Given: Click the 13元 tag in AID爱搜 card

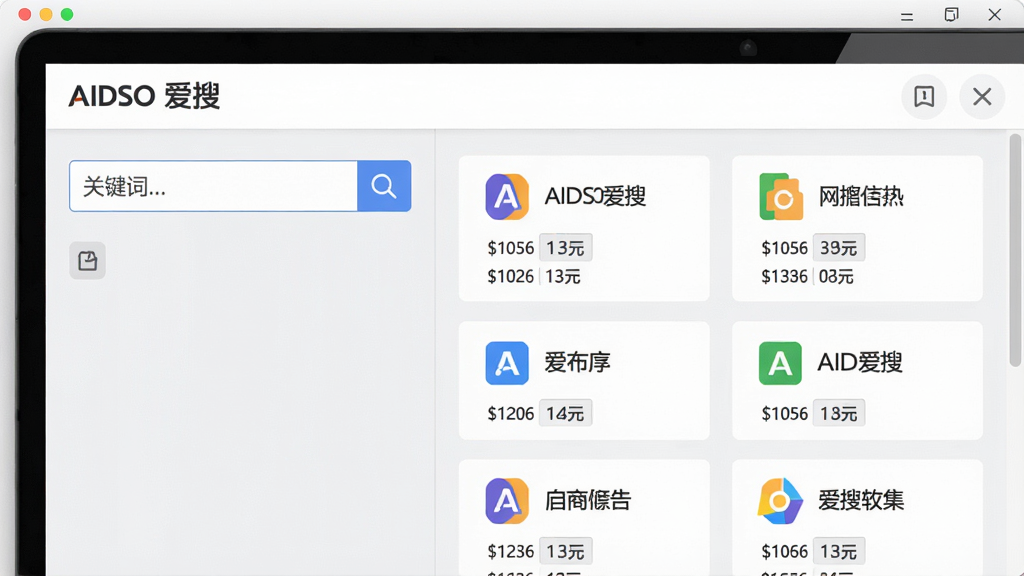Looking at the screenshot, I should [x=839, y=413].
